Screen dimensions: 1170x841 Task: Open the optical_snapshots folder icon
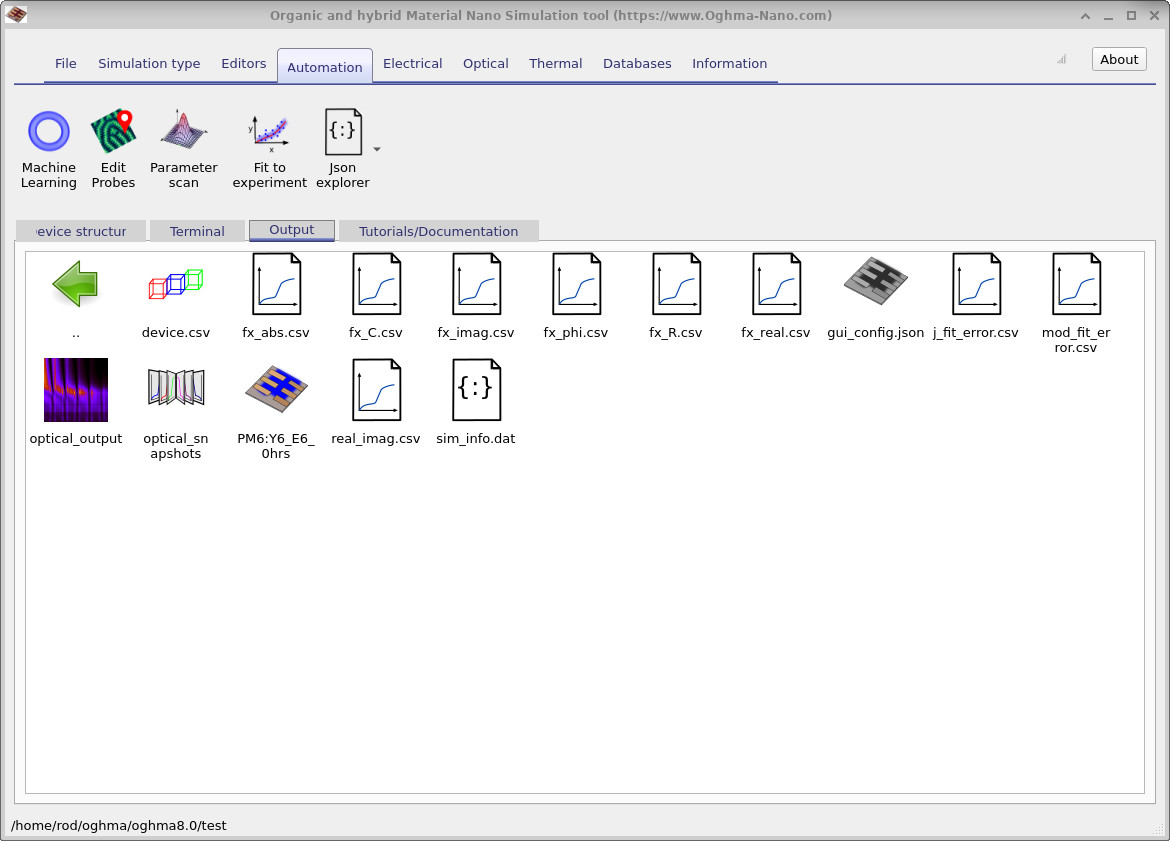click(x=175, y=389)
